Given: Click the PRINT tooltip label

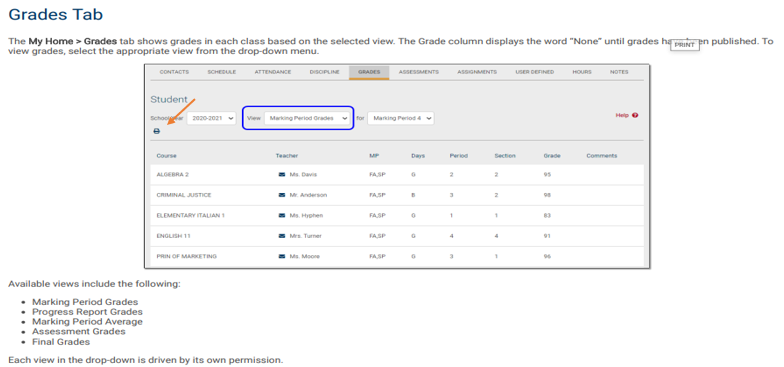Looking at the screenshot, I should [684, 45].
